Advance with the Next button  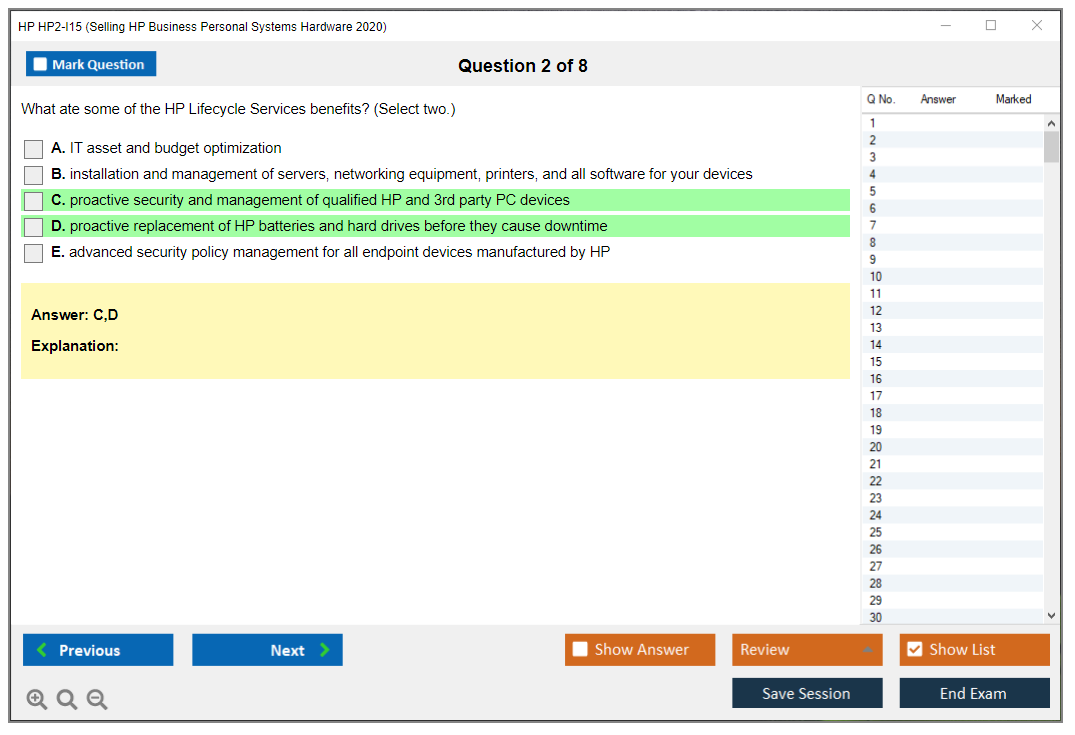coord(267,650)
